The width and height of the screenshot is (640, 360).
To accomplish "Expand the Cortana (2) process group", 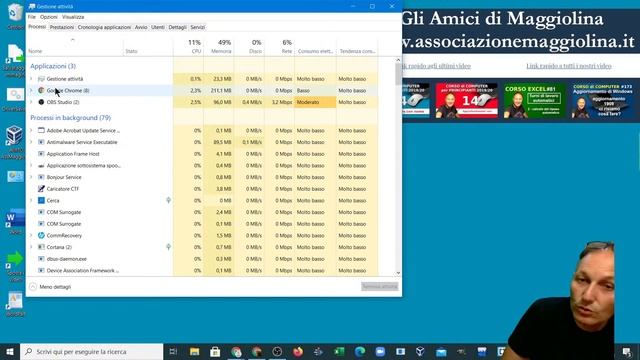I will point(31,247).
